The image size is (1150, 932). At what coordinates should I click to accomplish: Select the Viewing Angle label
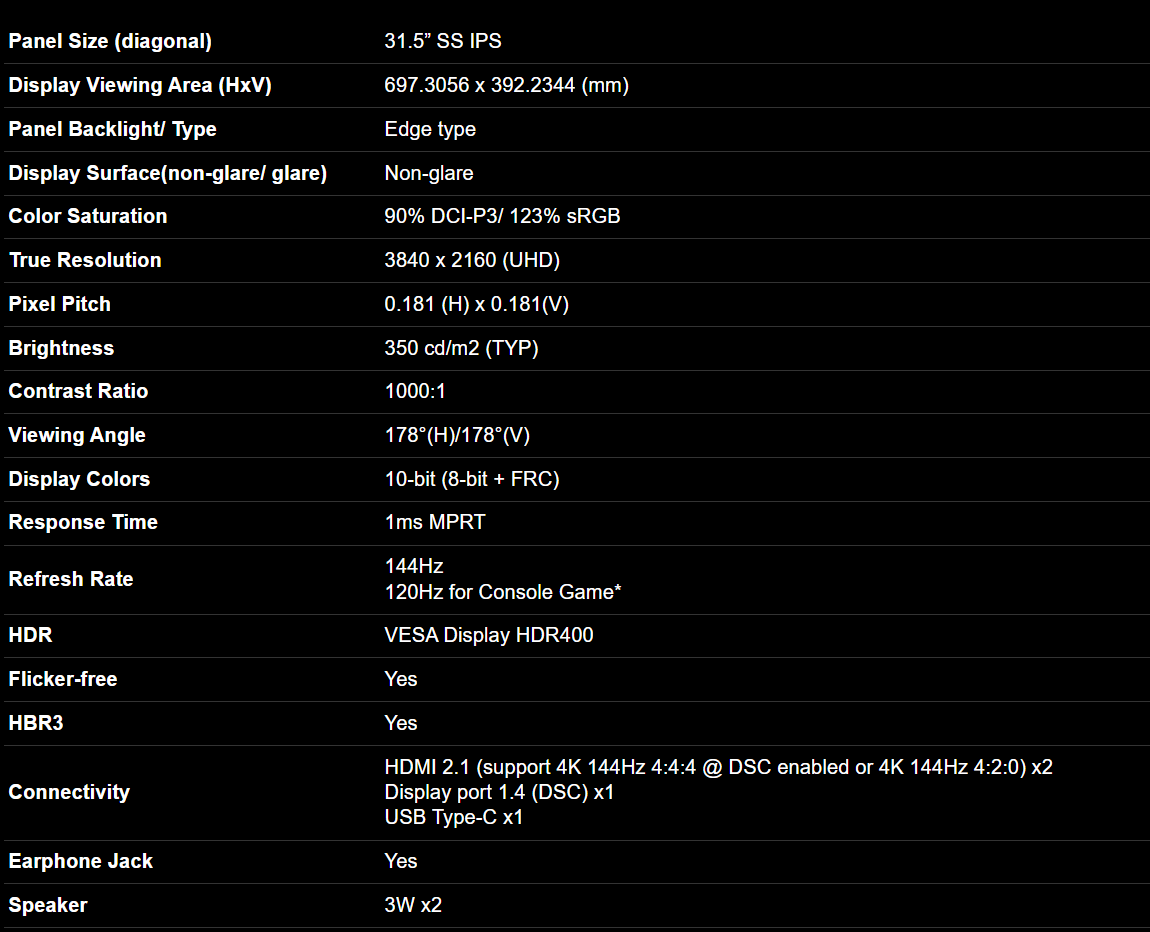pyautogui.click(x=77, y=436)
